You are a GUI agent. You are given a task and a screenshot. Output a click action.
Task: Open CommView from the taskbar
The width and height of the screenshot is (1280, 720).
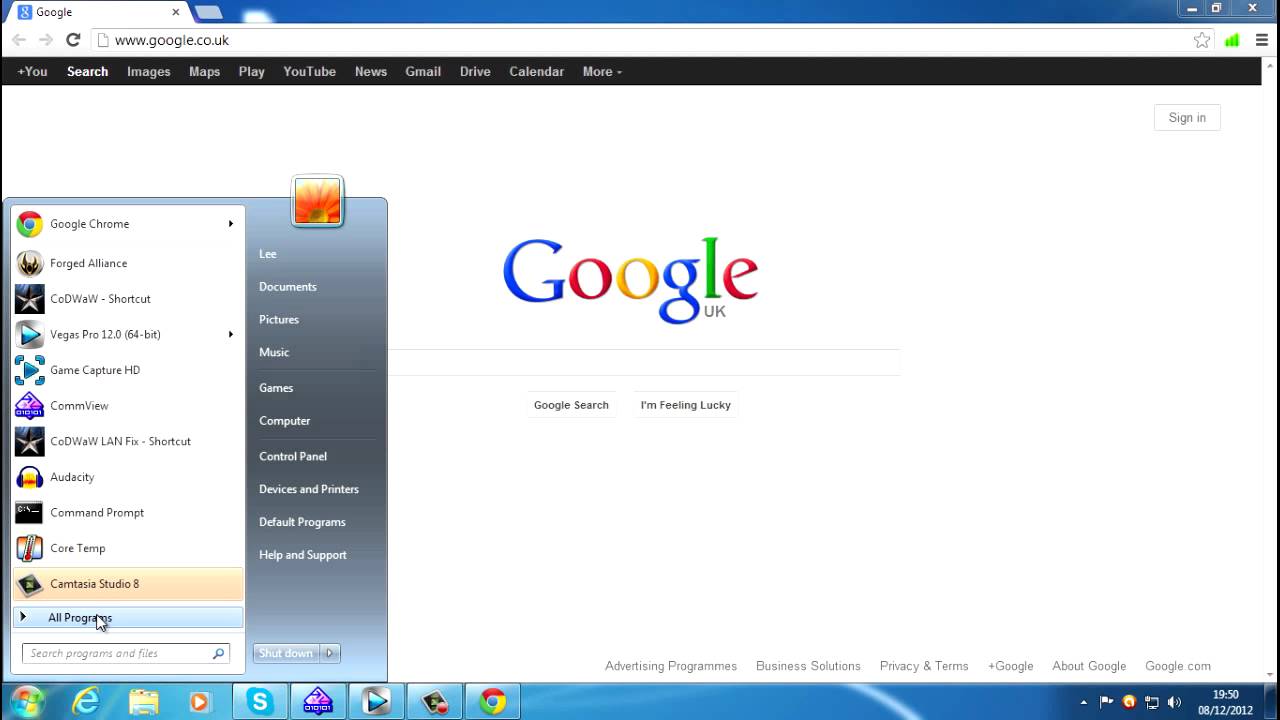[x=318, y=702]
